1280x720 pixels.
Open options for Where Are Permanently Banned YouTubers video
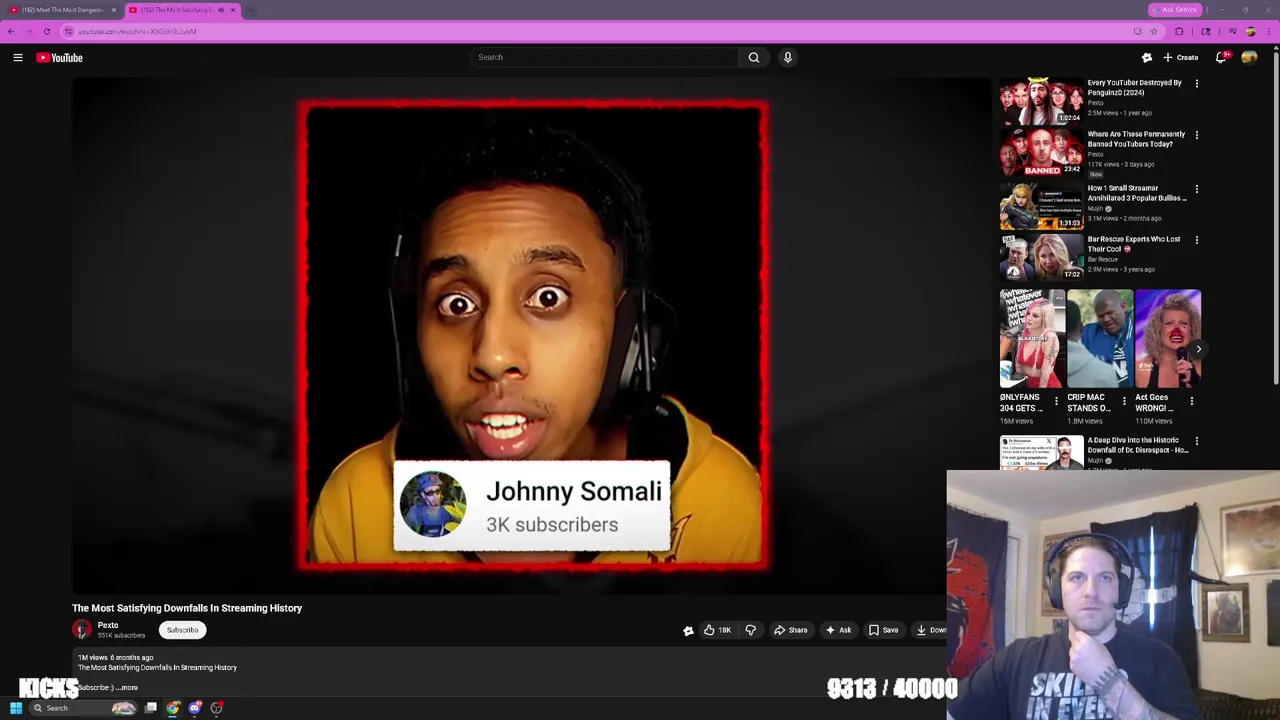pyautogui.click(x=1197, y=135)
